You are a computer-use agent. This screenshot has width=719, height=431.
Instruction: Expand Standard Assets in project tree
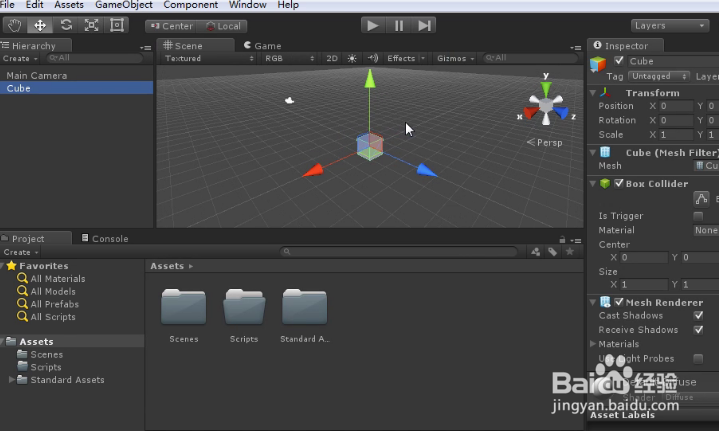[11, 379]
